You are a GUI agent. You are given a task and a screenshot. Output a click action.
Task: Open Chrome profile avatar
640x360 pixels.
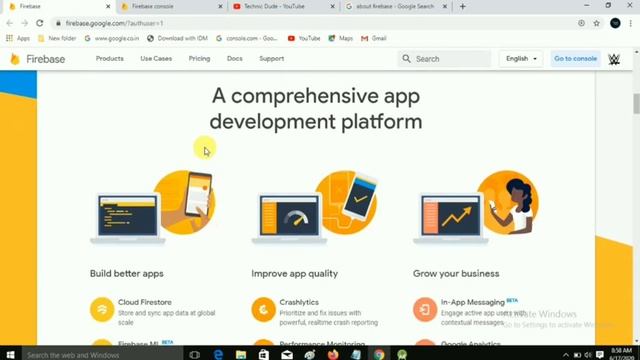tap(615, 23)
